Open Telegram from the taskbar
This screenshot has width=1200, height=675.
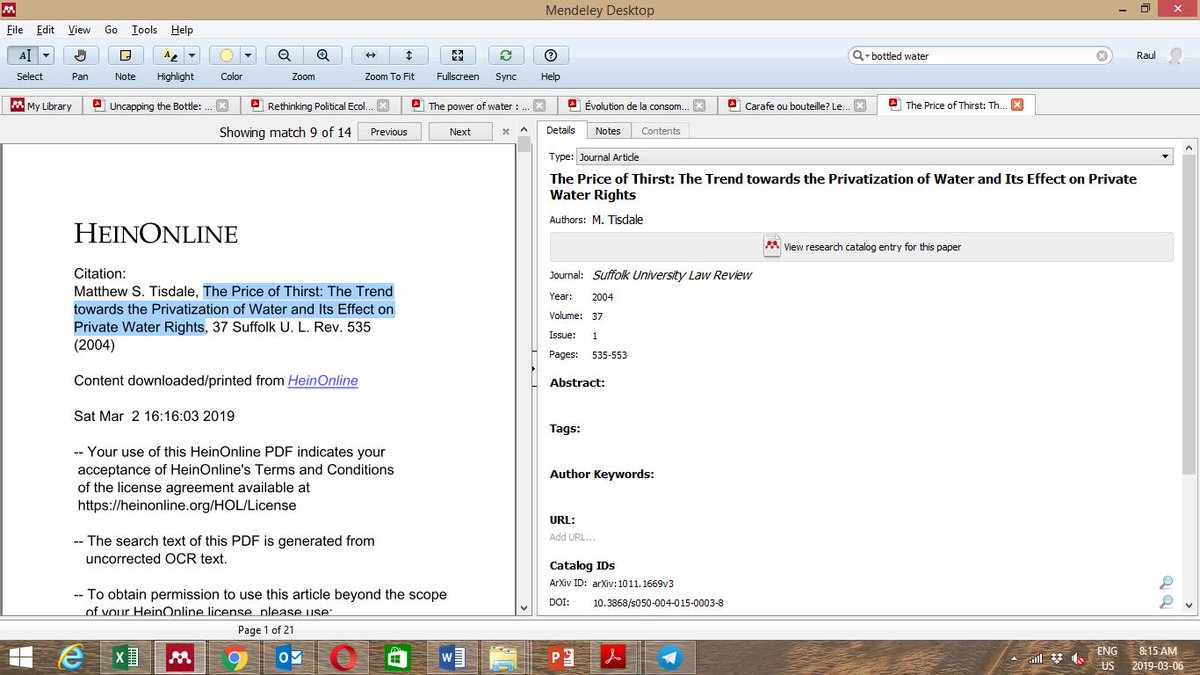(x=670, y=657)
